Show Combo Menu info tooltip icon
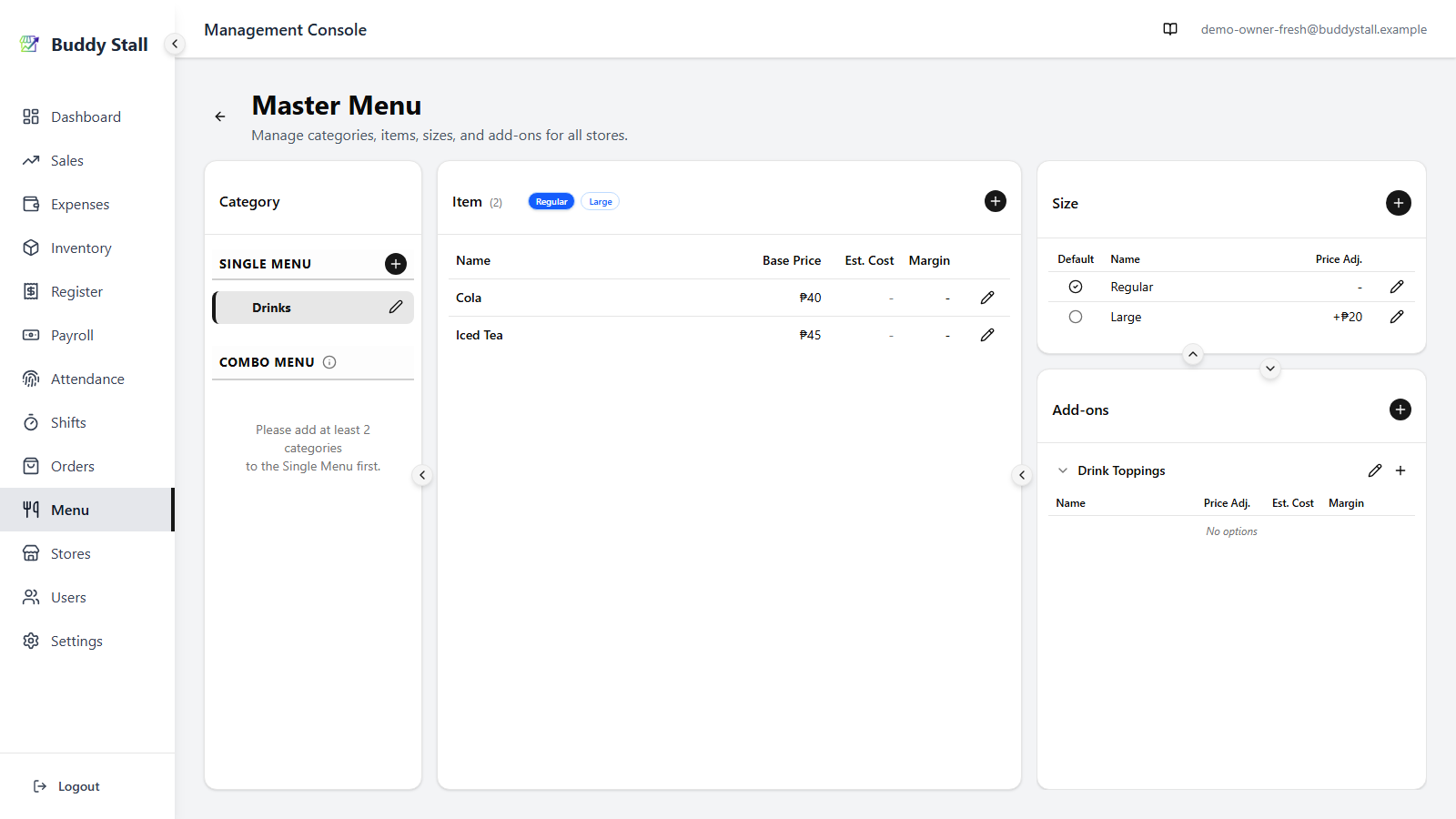1456x819 pixels. (x=329, y=362)
